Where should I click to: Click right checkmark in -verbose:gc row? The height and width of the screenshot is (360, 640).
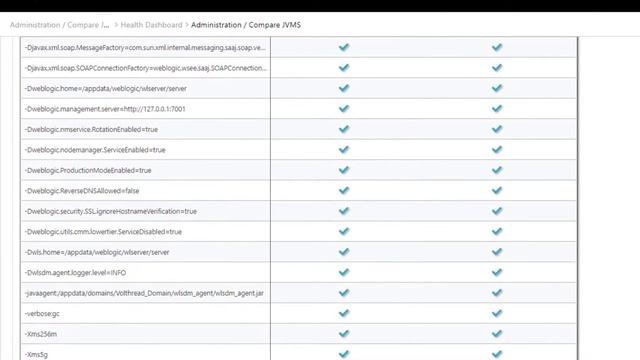(x=497, y=313)
